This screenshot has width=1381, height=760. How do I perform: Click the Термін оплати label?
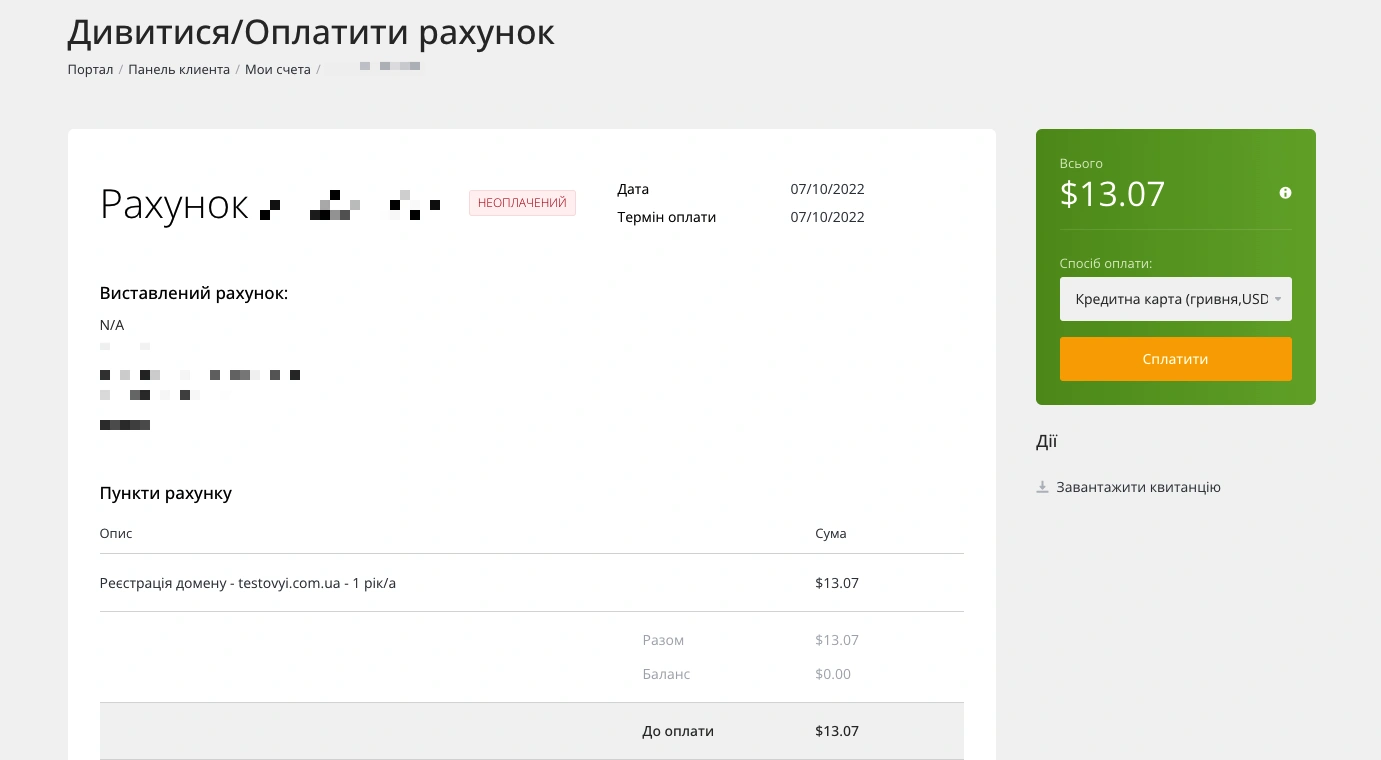(667, 217)
